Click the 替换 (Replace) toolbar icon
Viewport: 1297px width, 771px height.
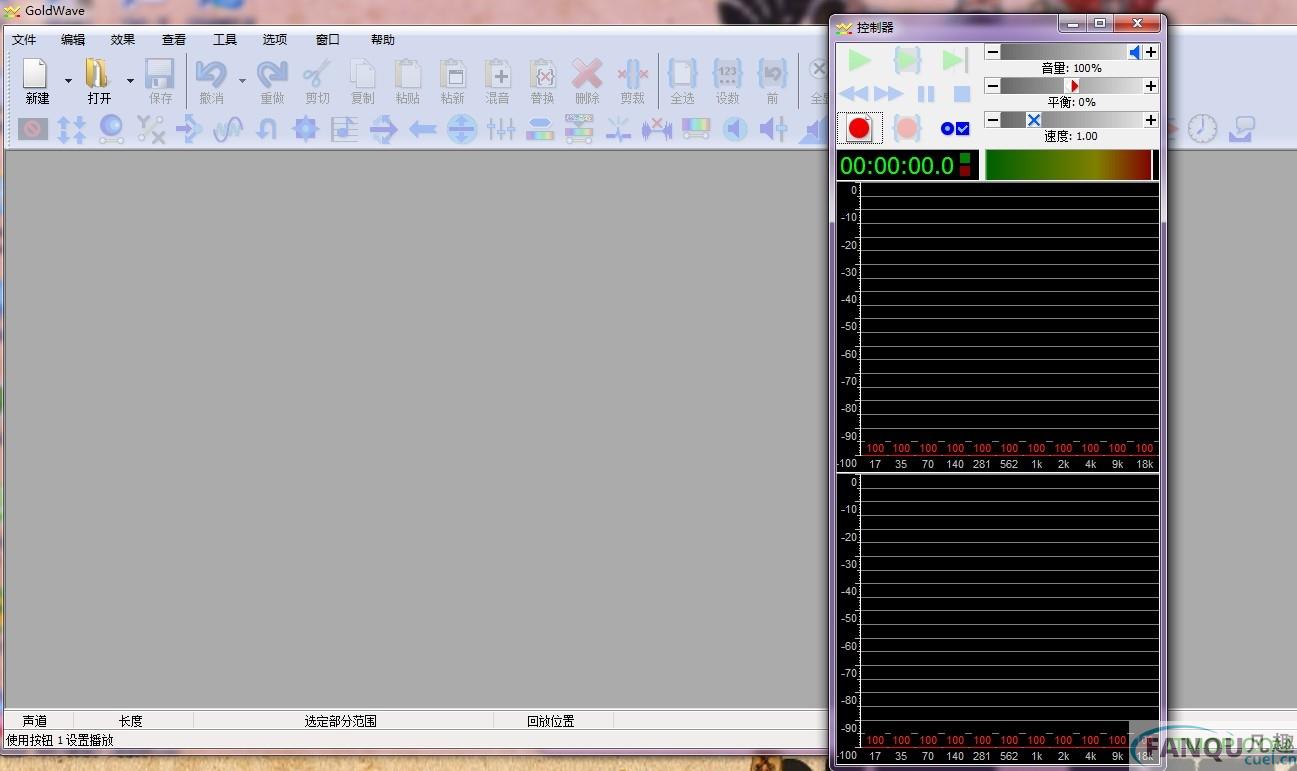[x=542, y=80]
